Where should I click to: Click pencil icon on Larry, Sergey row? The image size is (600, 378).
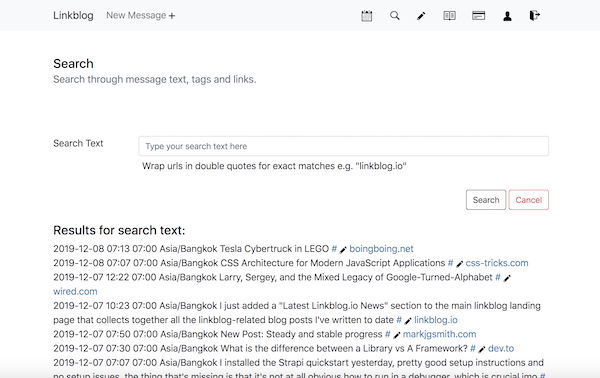pos(507,278)
